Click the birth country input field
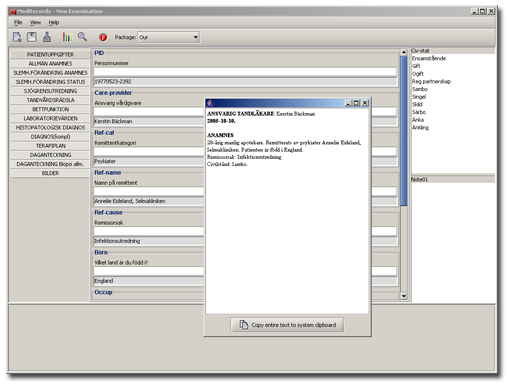510x388 pixels. pyautogui.click(x=149, y=271)
